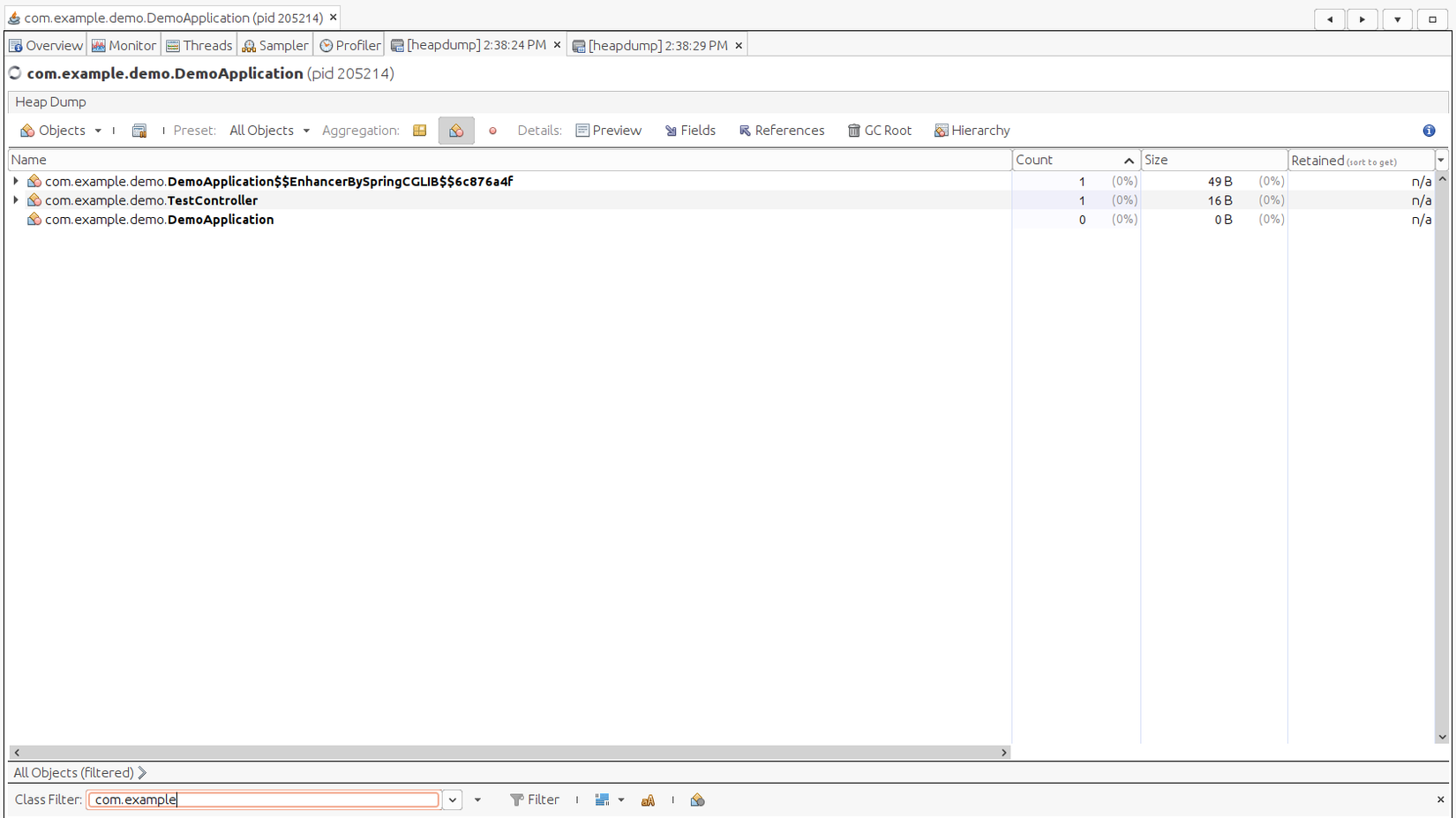
Task: Click the All Objects (filtered) breadcrumb
Action: 73,773
